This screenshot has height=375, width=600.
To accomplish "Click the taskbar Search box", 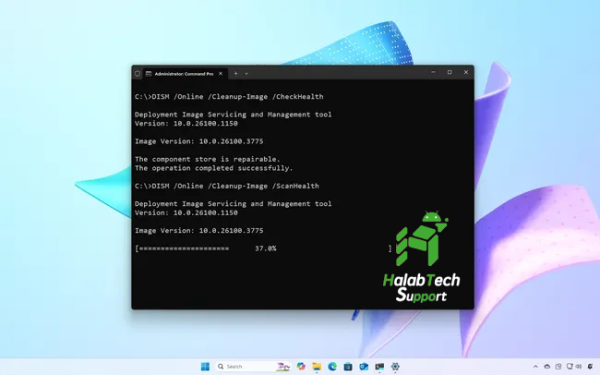I will (253, 367).
